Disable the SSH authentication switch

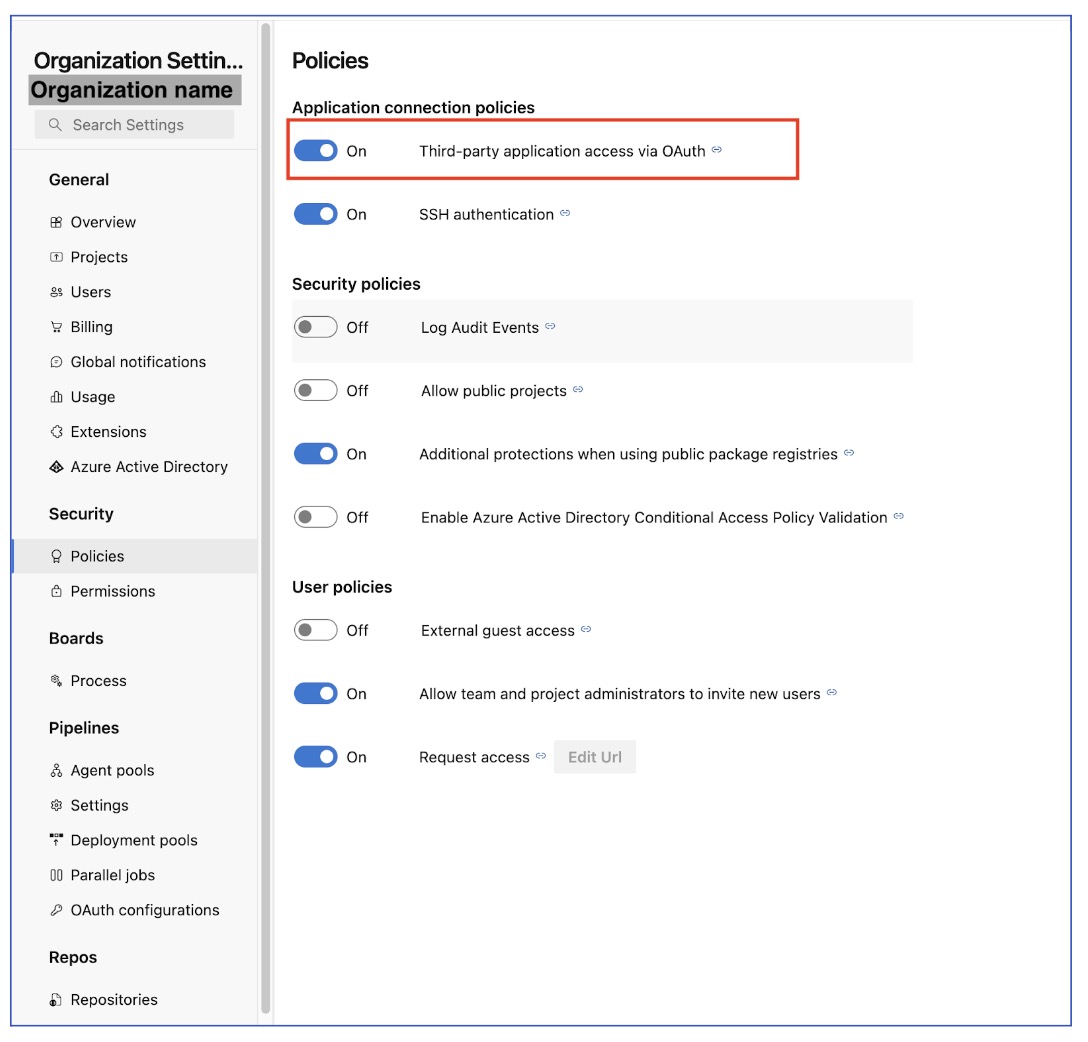(316, 214)
